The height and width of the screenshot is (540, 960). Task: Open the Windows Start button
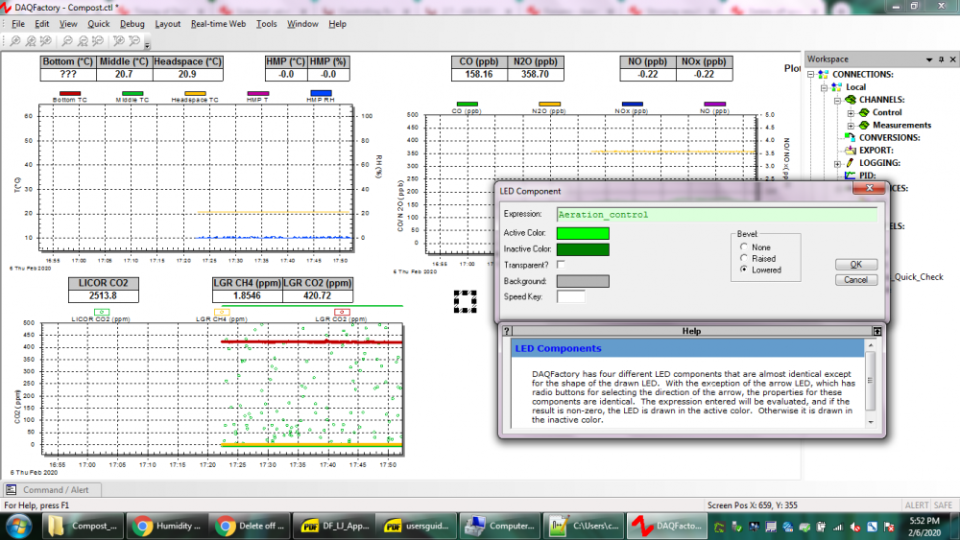[20, 526]
